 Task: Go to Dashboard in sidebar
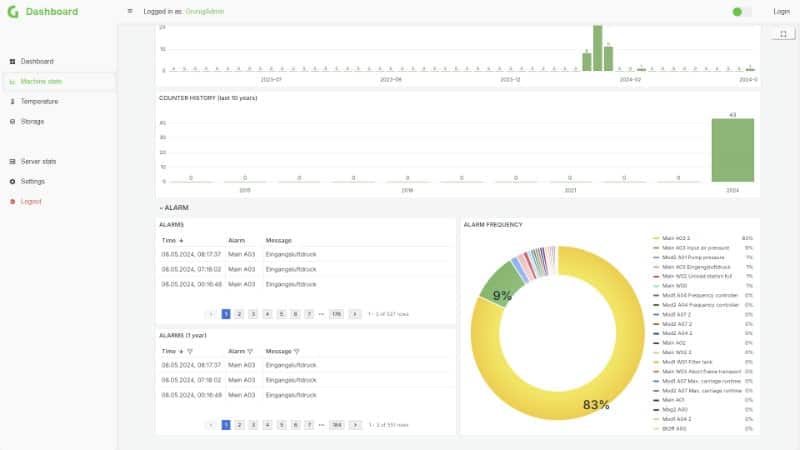coord(37,61)
